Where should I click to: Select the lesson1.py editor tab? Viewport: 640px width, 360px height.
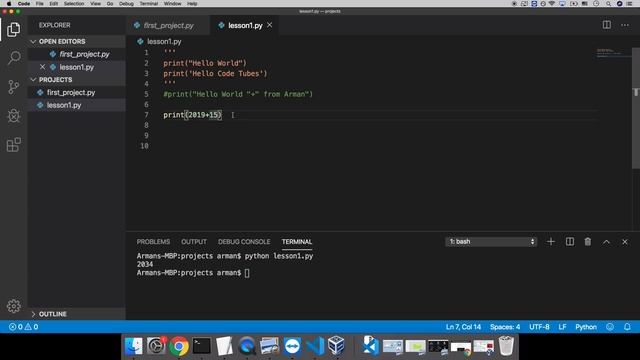point(245,25)
